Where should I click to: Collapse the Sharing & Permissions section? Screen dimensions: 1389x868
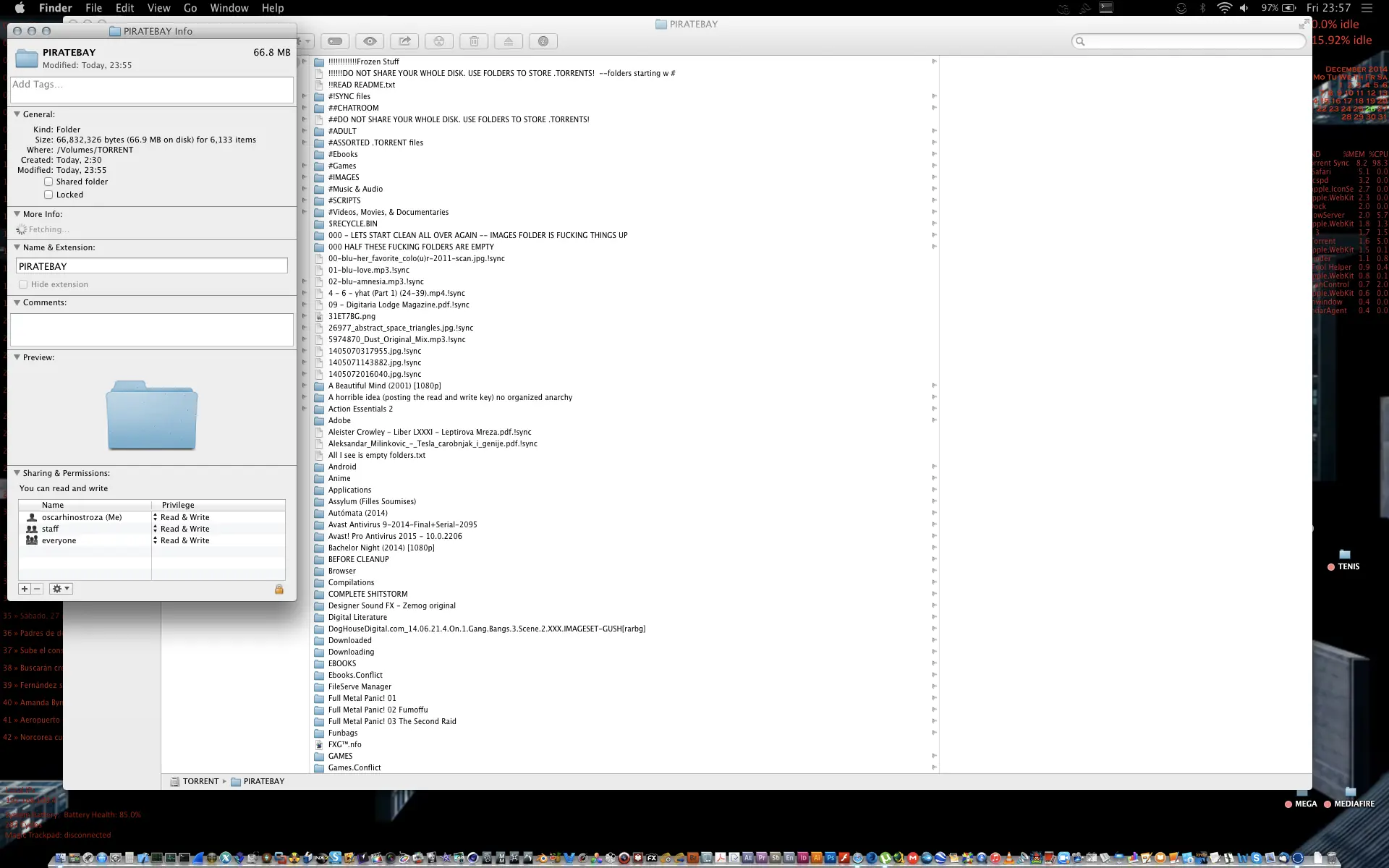(17, 473)
